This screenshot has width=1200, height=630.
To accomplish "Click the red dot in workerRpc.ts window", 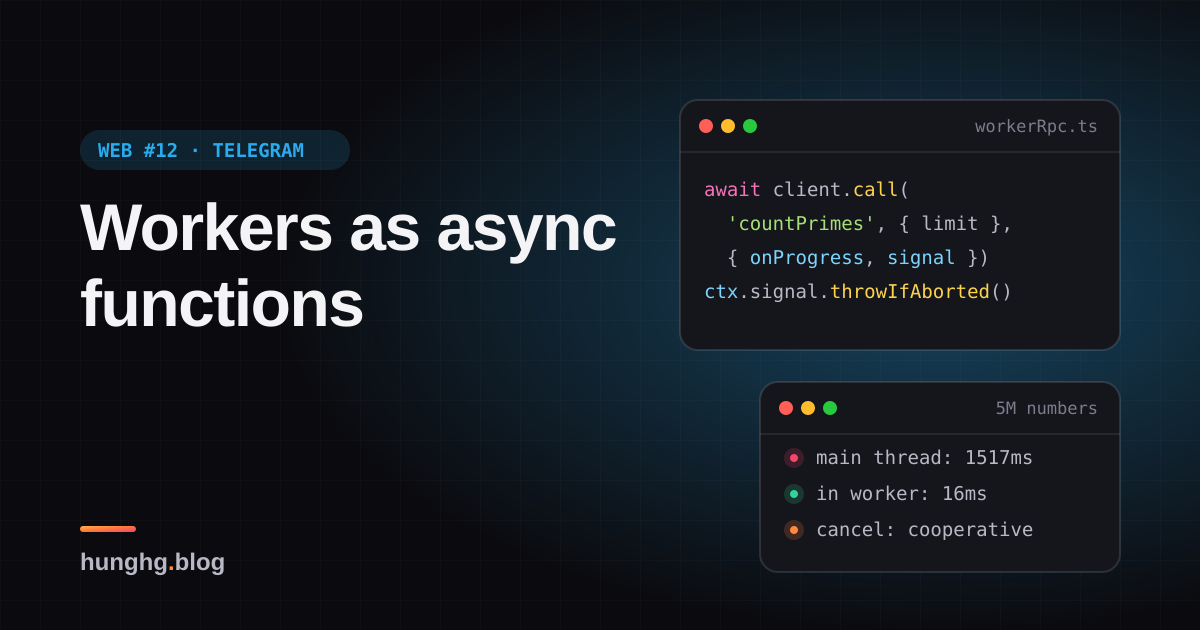I will (706, 126).
